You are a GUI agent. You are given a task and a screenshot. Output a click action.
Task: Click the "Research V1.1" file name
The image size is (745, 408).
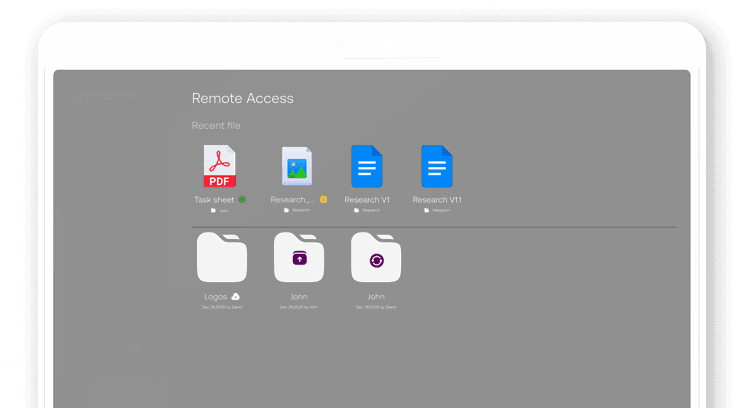[x=437, y=199]
